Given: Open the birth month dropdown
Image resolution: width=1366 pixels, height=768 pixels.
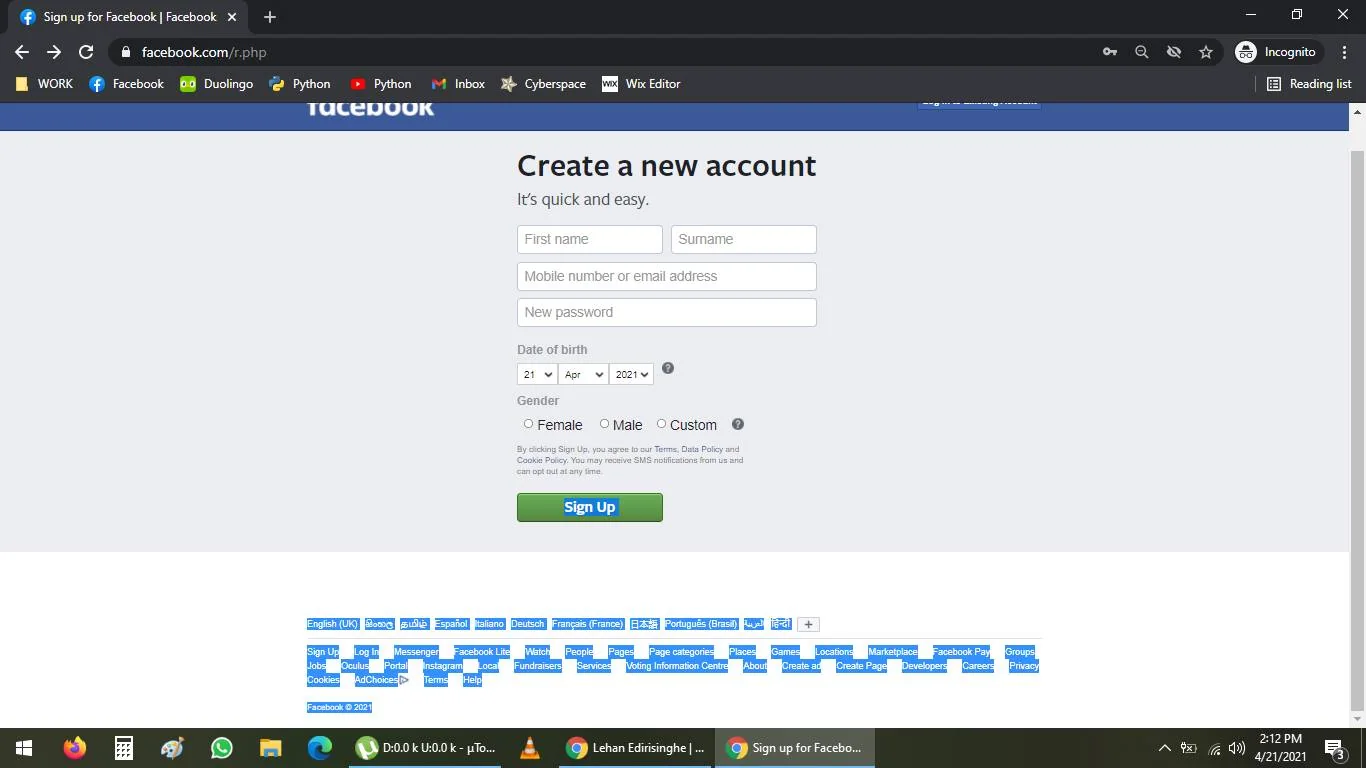Looking at the screenshot, I should 583,374.
